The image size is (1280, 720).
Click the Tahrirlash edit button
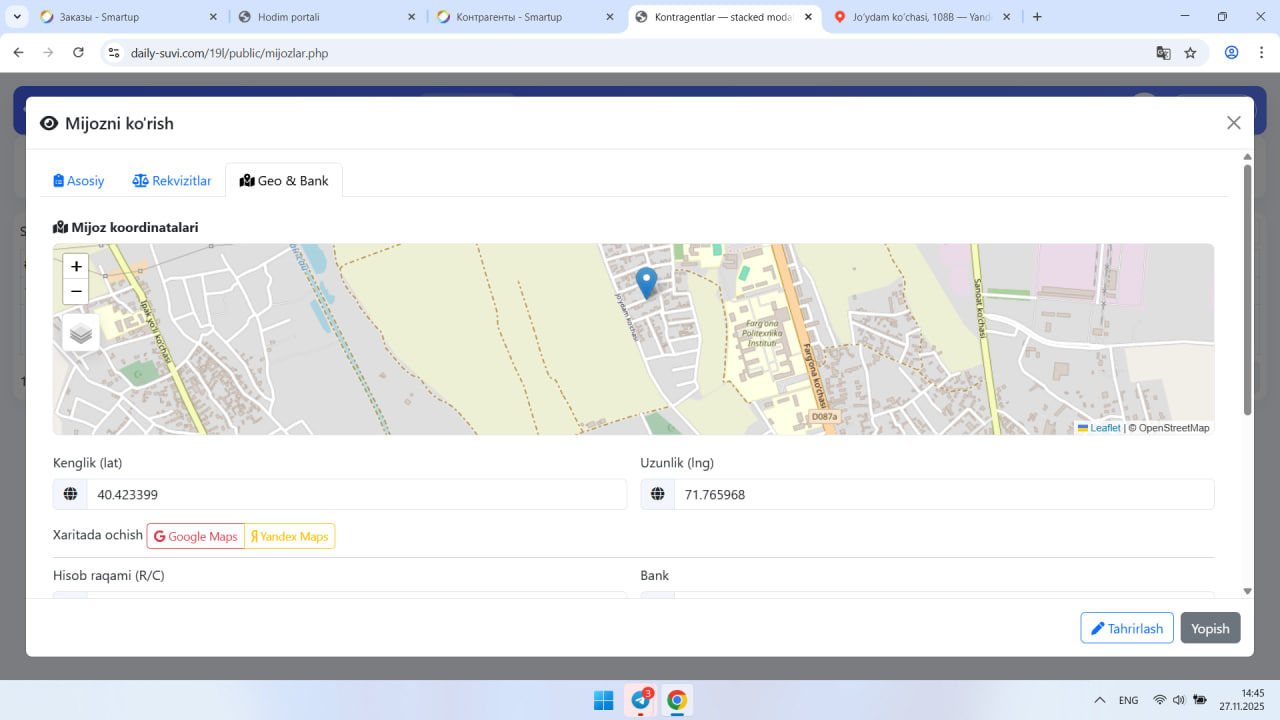click(x=1126, y=628)
